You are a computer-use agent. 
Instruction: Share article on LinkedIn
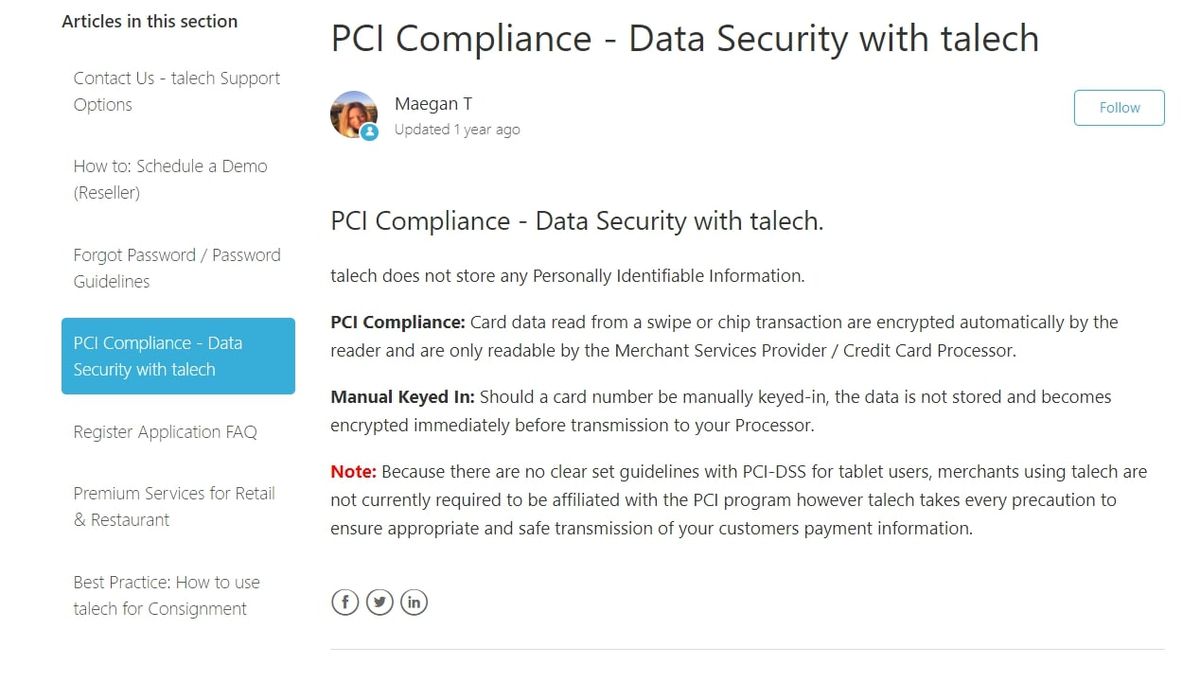click(414, 601)
